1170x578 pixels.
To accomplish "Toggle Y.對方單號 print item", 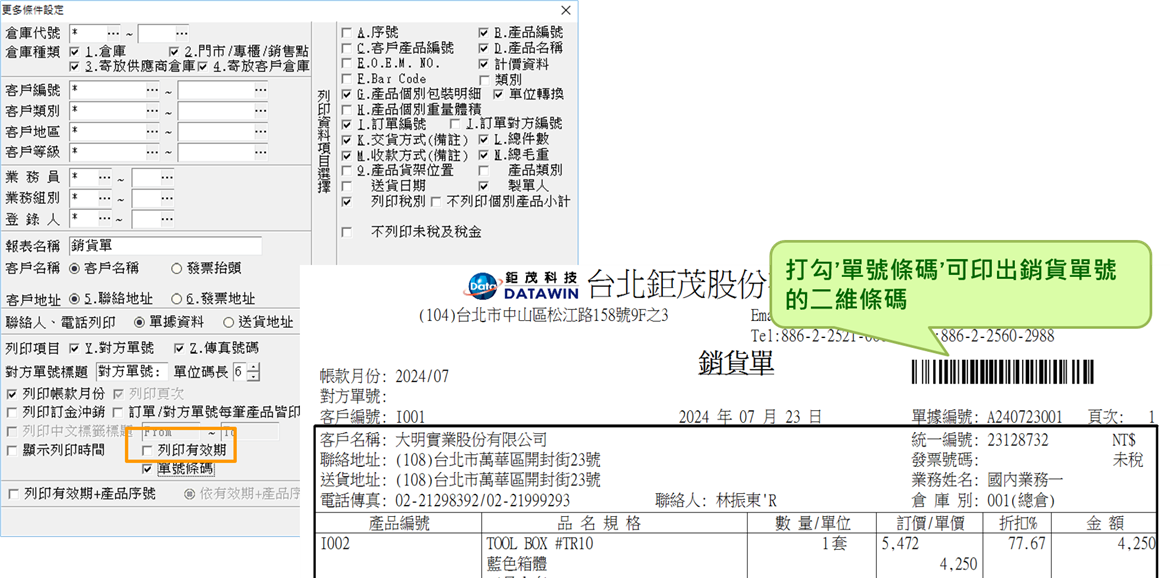I will click(74, 348).
